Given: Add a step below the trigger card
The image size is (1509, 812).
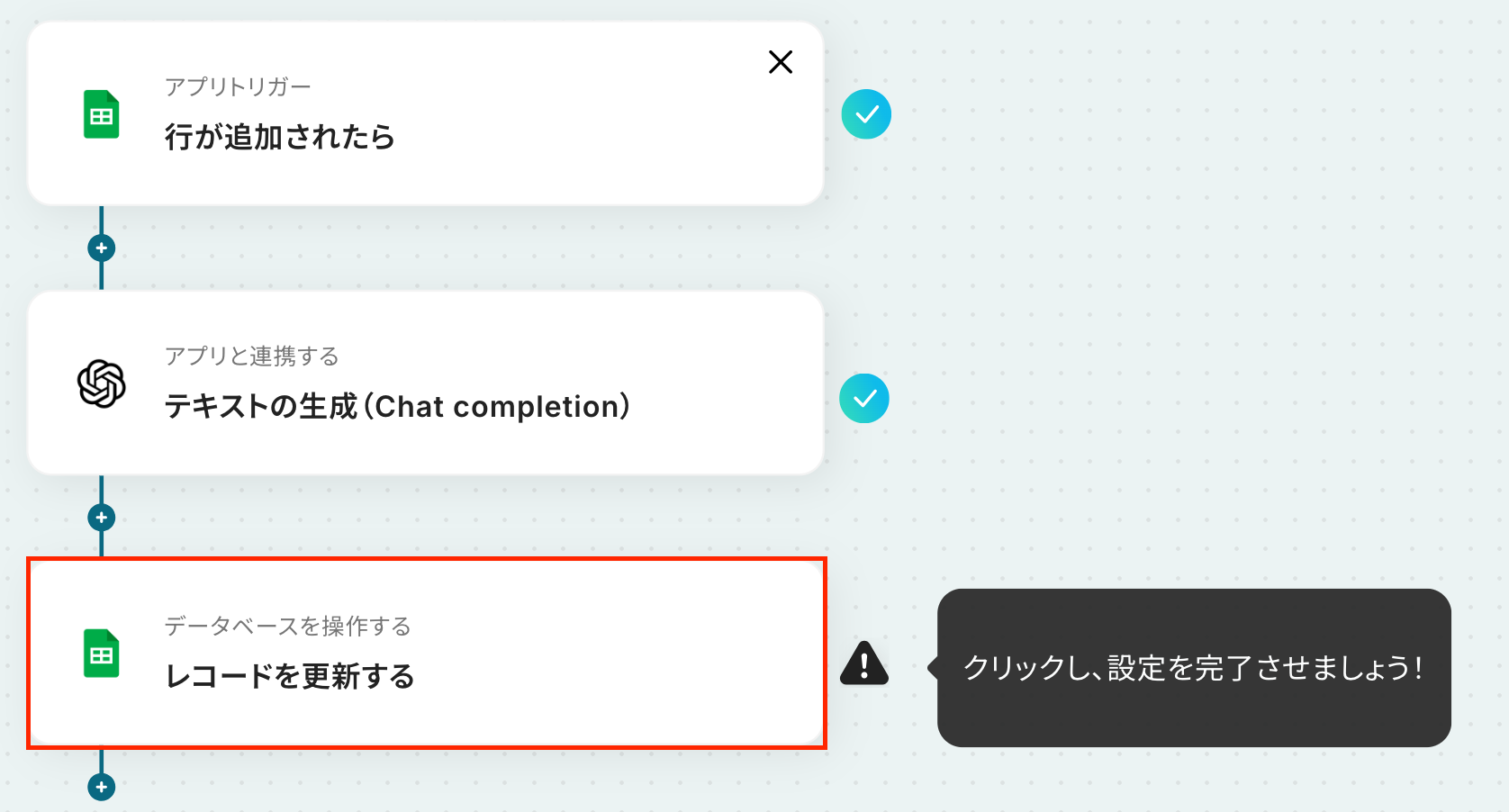Looking at the screenshot, I should tap(102, 248).
